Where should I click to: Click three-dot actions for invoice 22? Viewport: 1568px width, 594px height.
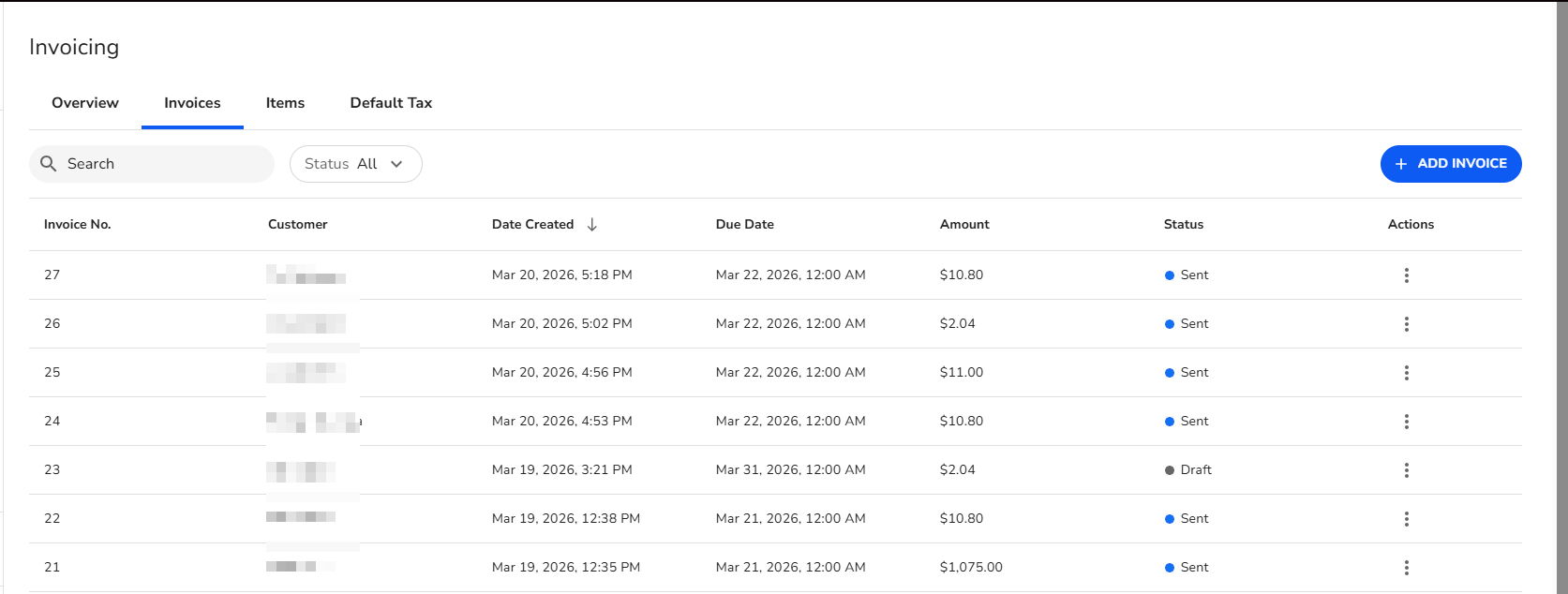click(x=1406, y=519)
